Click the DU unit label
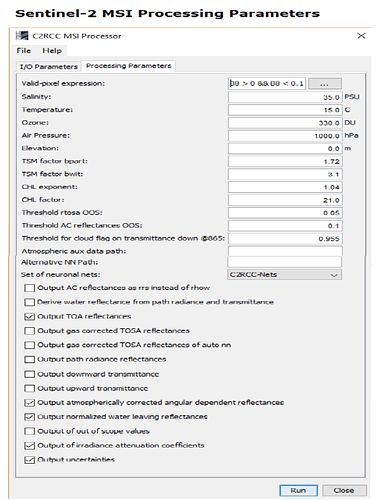This screenshot has height=500, width=389. pos(350,123)
